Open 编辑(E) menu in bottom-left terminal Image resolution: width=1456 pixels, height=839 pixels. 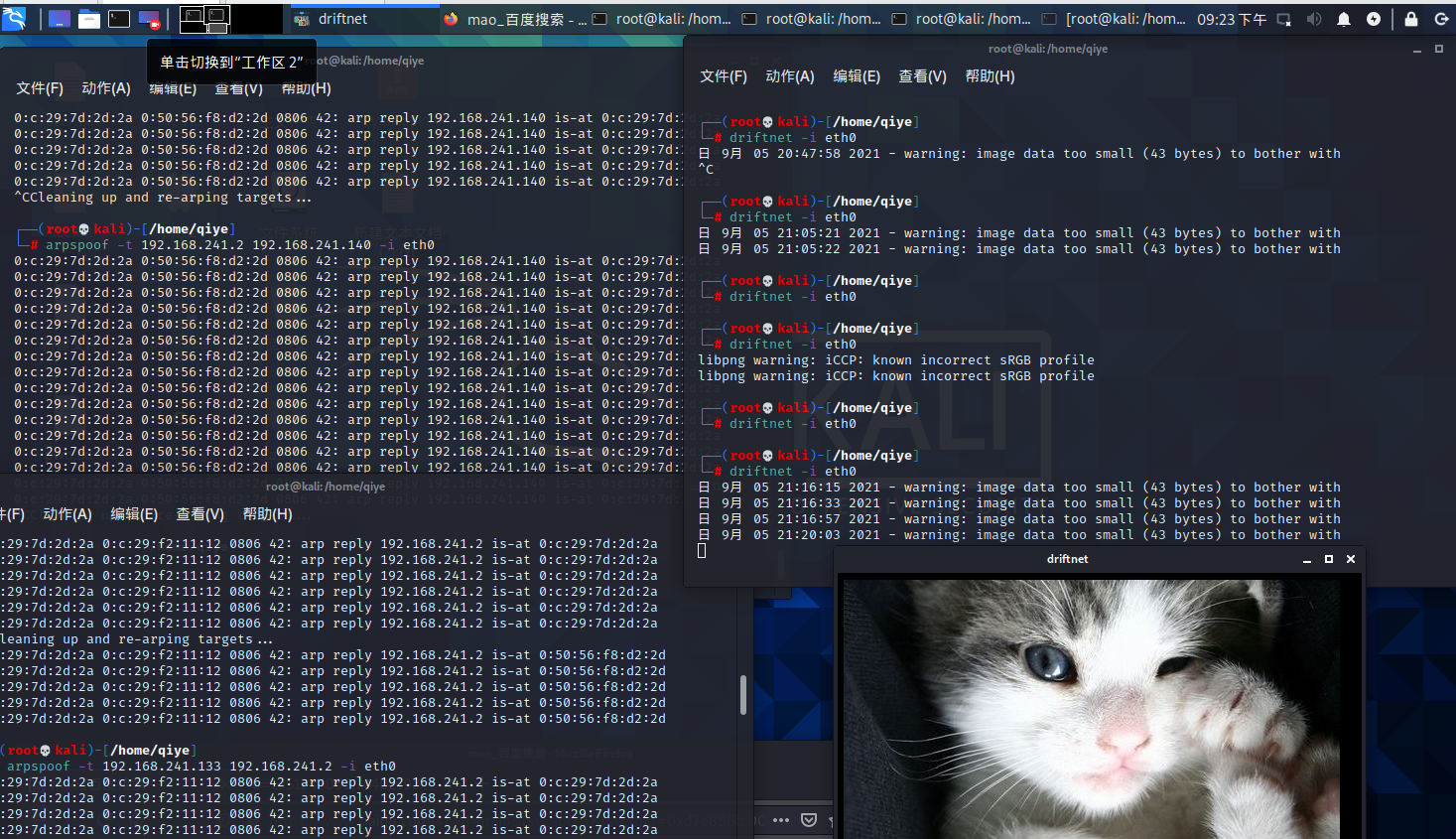134,514
